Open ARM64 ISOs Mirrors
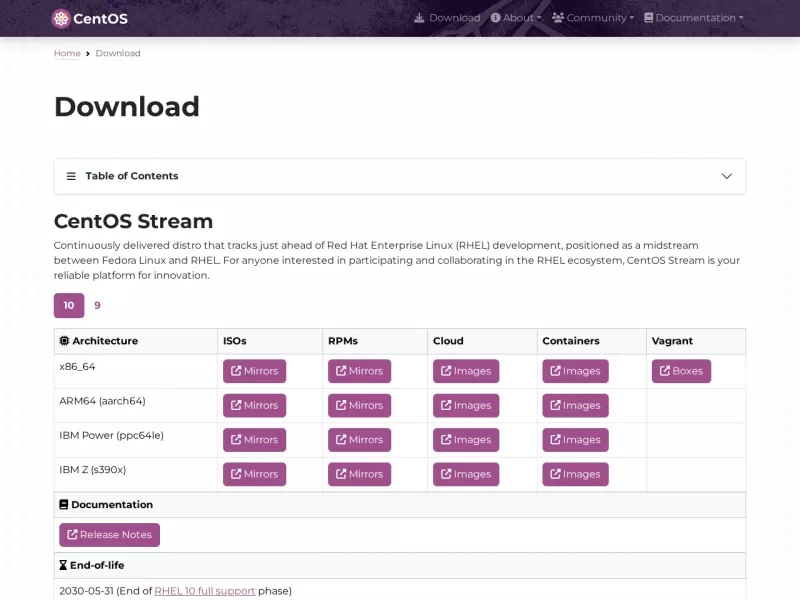The width and height of the screenshot is (800, 600). (x=254, y=406)
